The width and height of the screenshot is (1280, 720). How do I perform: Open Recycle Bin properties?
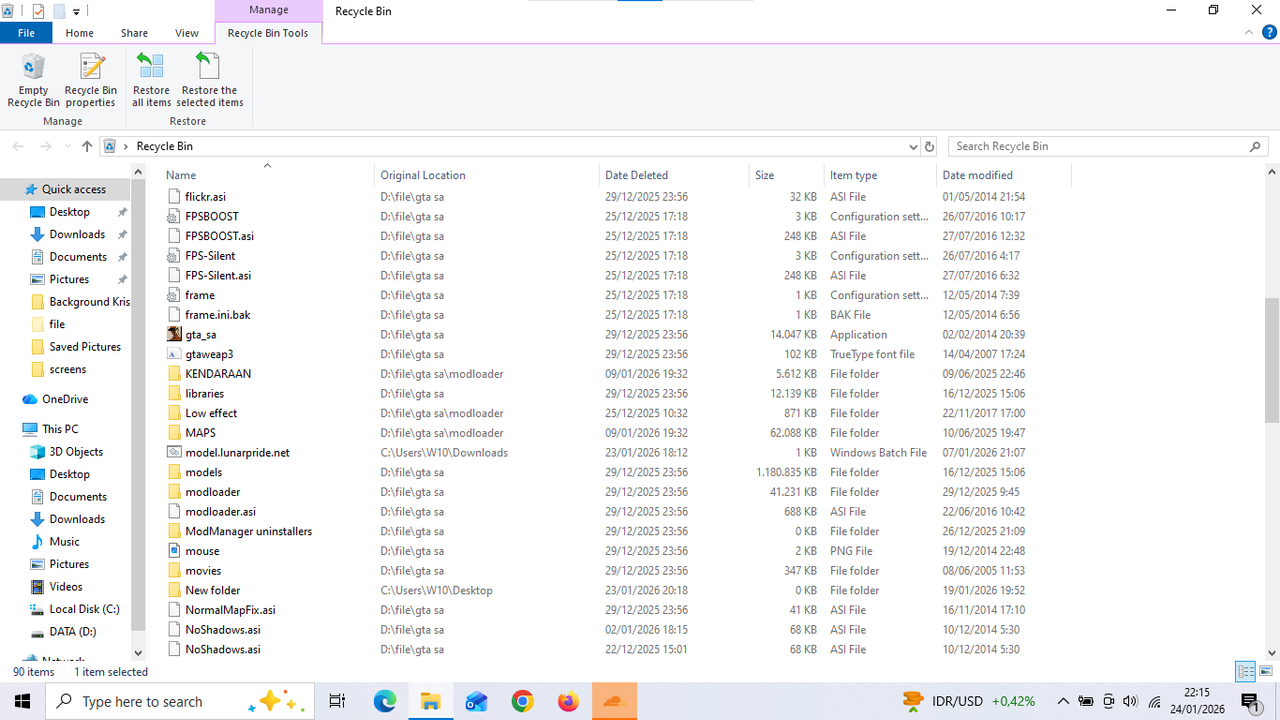91,80
